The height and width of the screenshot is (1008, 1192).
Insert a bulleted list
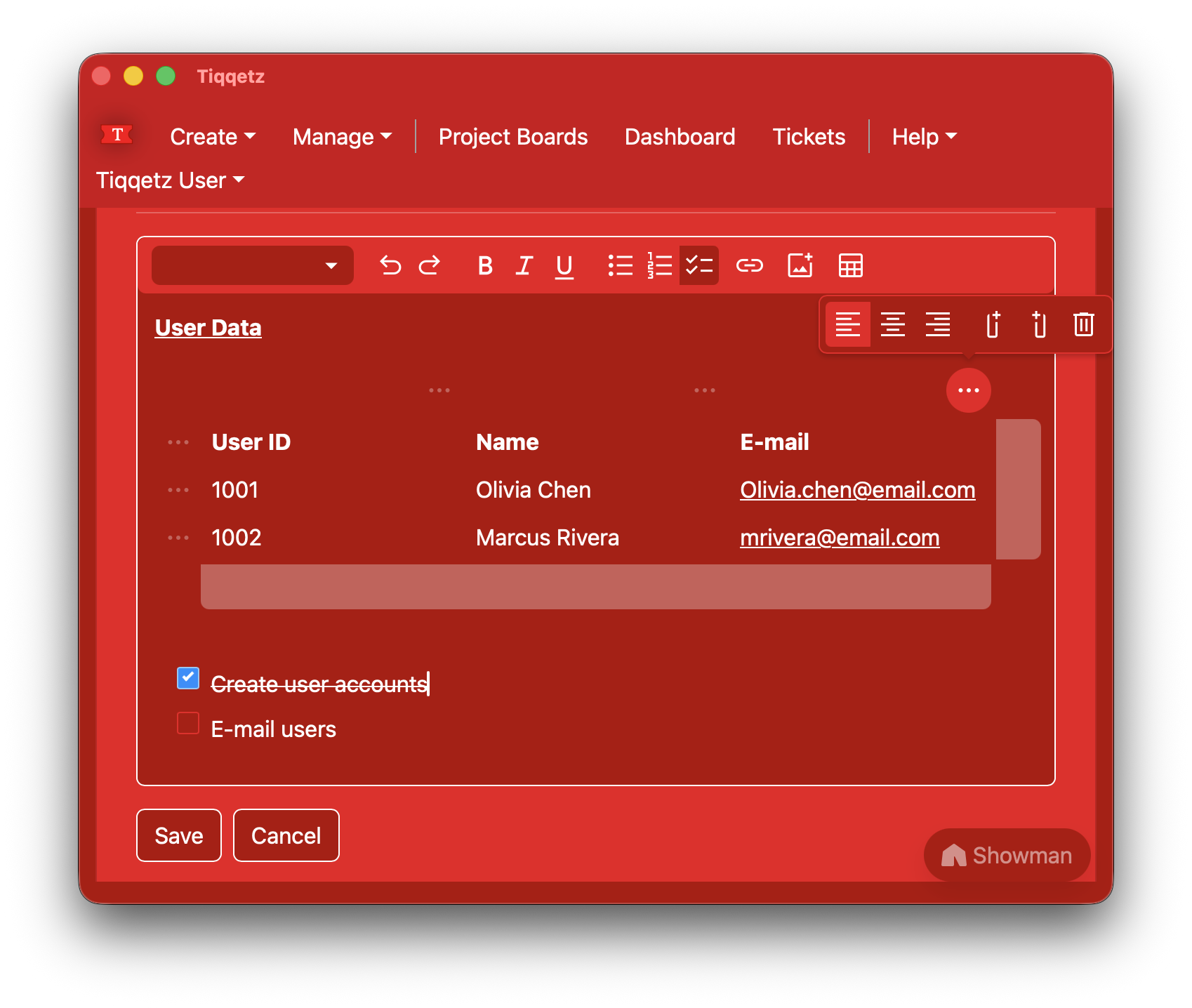click(x=620, y=266)
